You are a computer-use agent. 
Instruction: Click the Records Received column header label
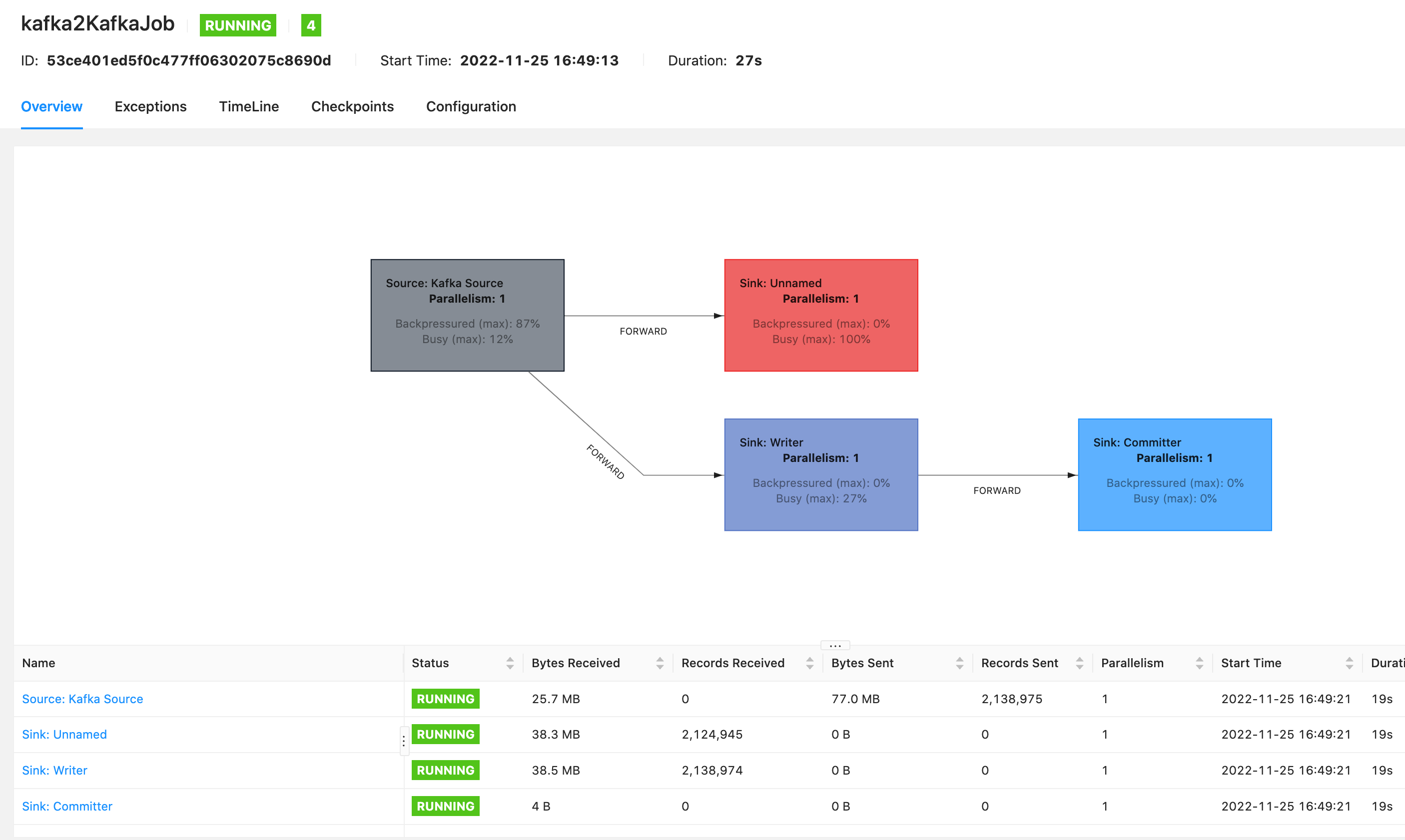click(733, 663)
